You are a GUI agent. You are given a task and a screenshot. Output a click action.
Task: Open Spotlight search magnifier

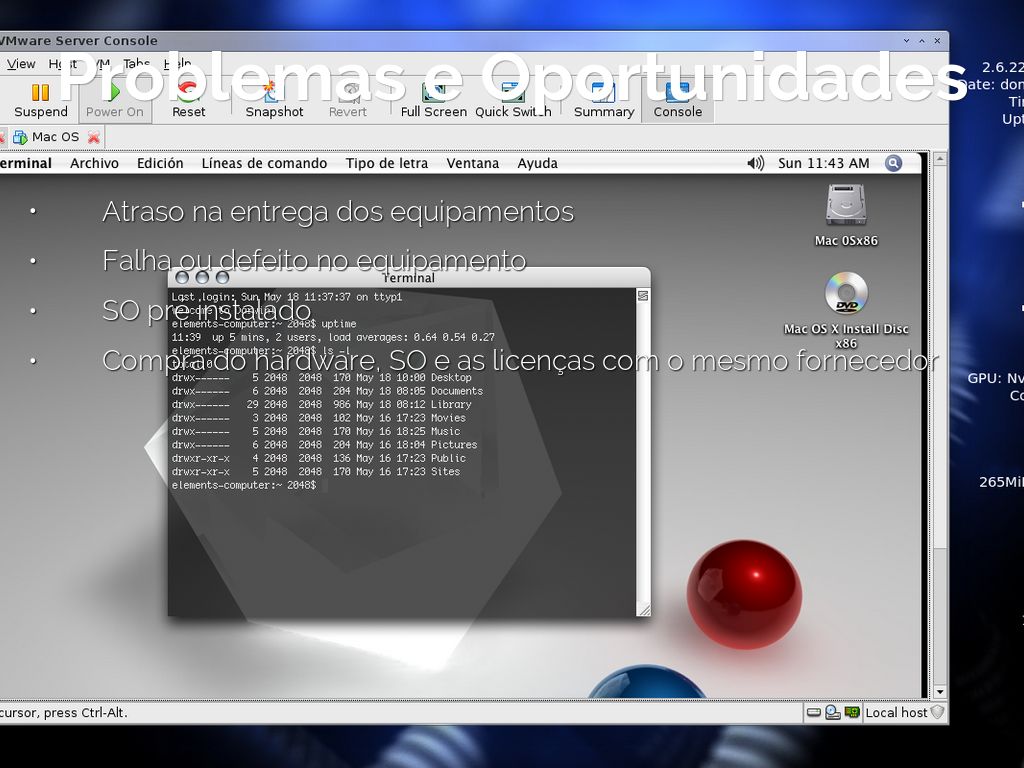[893, 163]
